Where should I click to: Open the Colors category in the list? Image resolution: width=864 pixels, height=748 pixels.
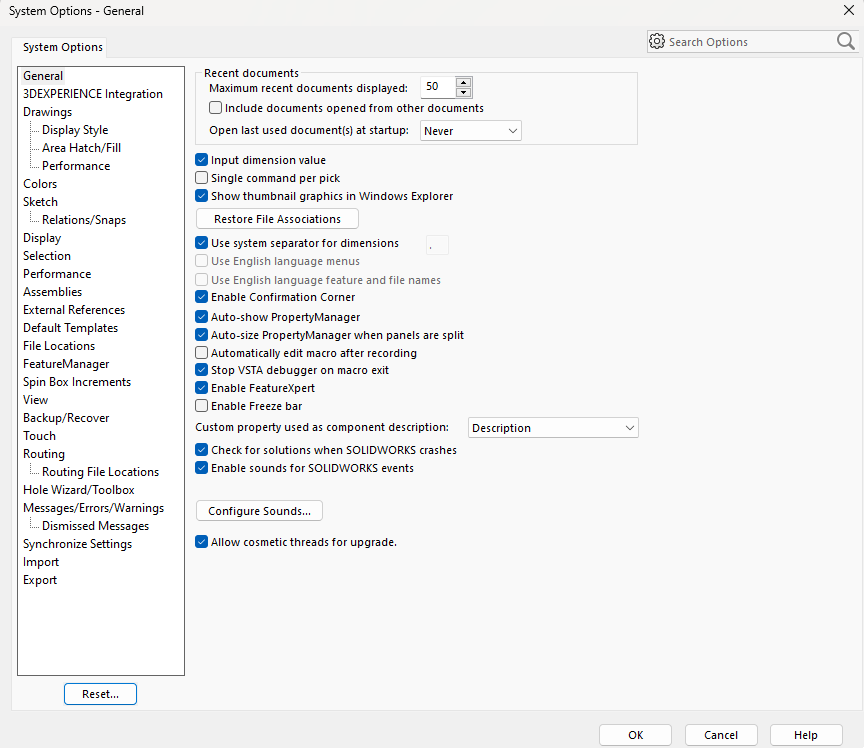(x=40, y=184)
